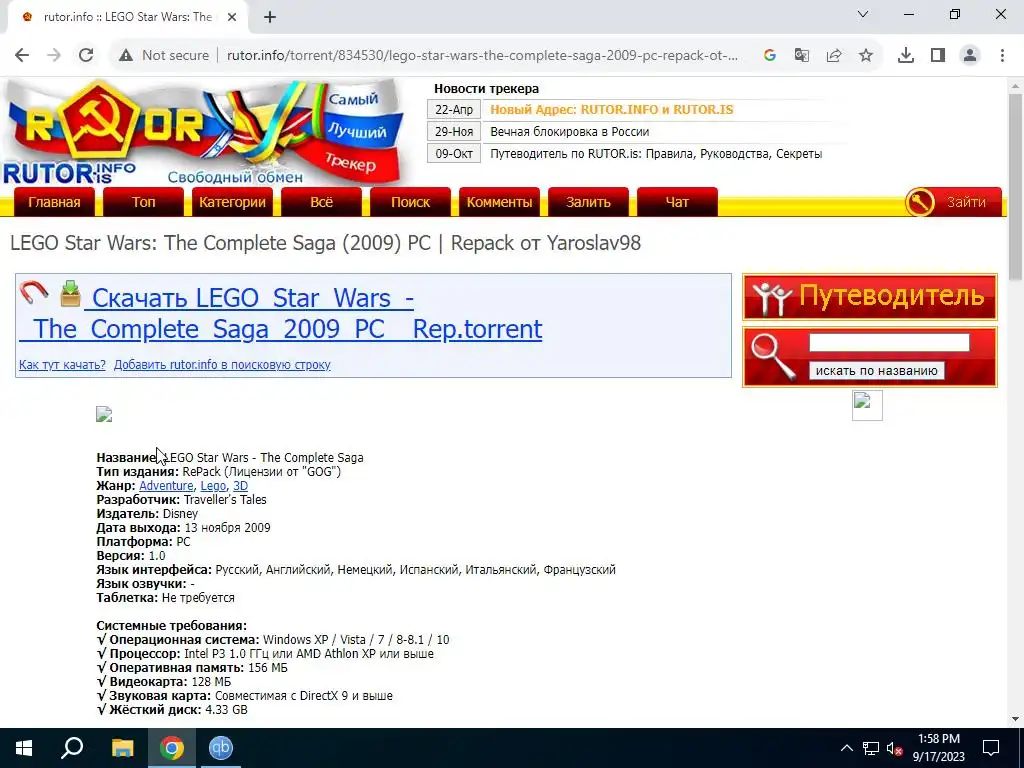
Task: Open the Путеводитель banner
Action: [x=870, y=297]
